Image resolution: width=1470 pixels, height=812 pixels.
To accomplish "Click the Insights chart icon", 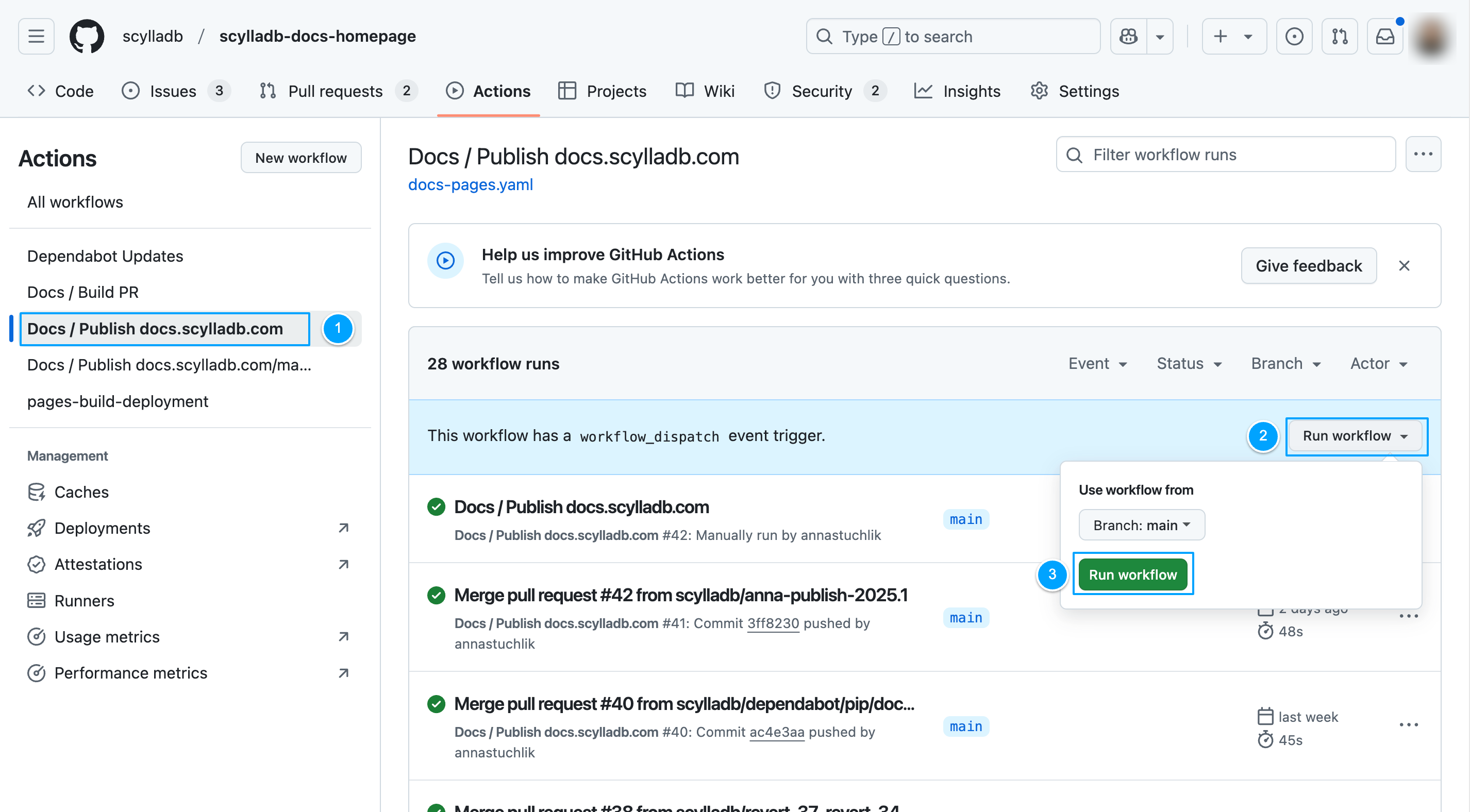I will coord(922,91).
